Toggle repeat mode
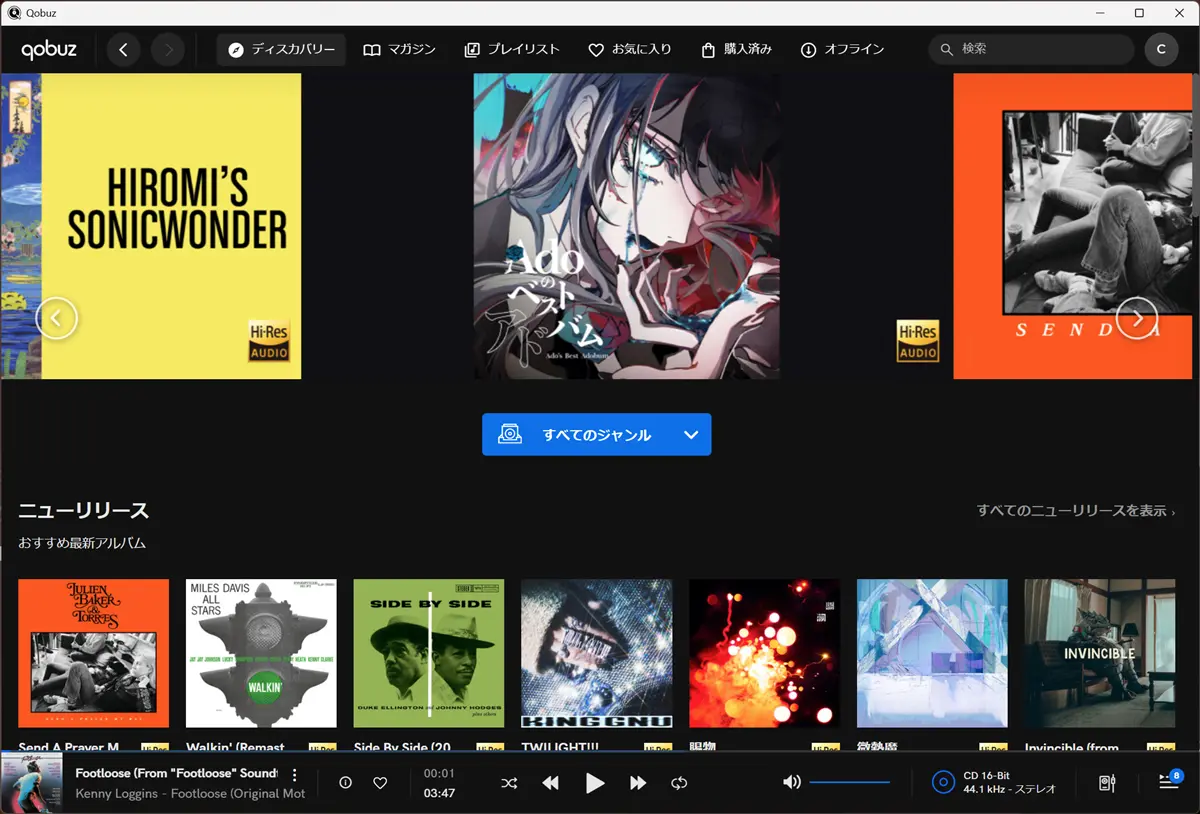Image resolution: width=1200 pixels, height=814 pixels. point(680,783)
